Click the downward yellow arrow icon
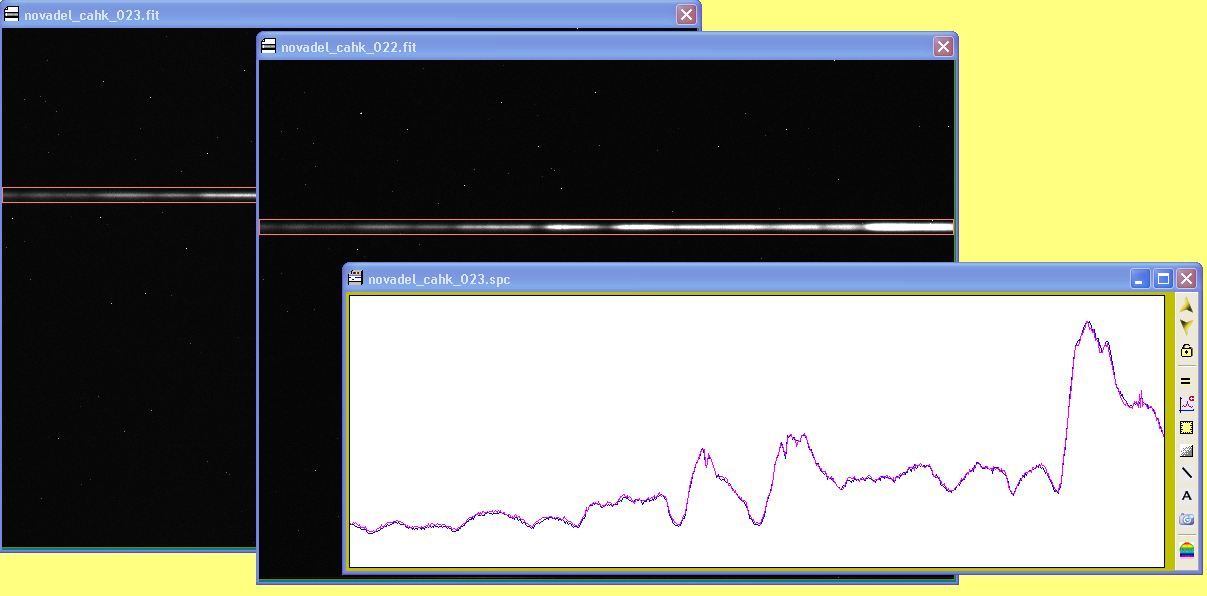This screenshot has height=596, width=1207. click(1186, 326)
